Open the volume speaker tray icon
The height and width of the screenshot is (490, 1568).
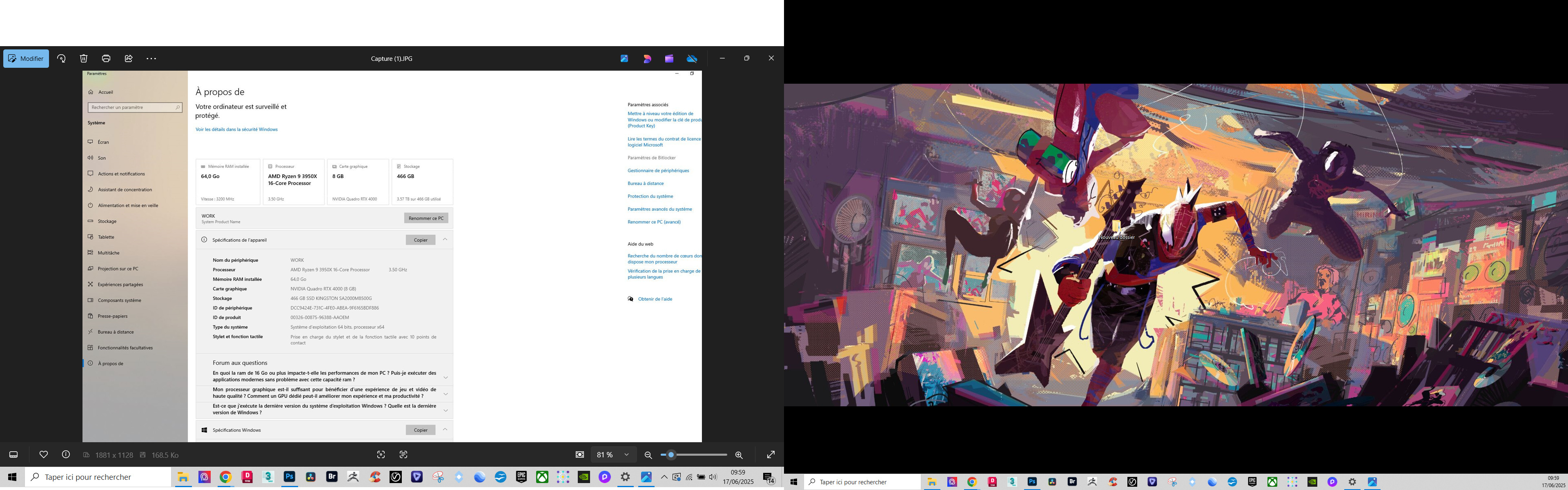point(713,477)
